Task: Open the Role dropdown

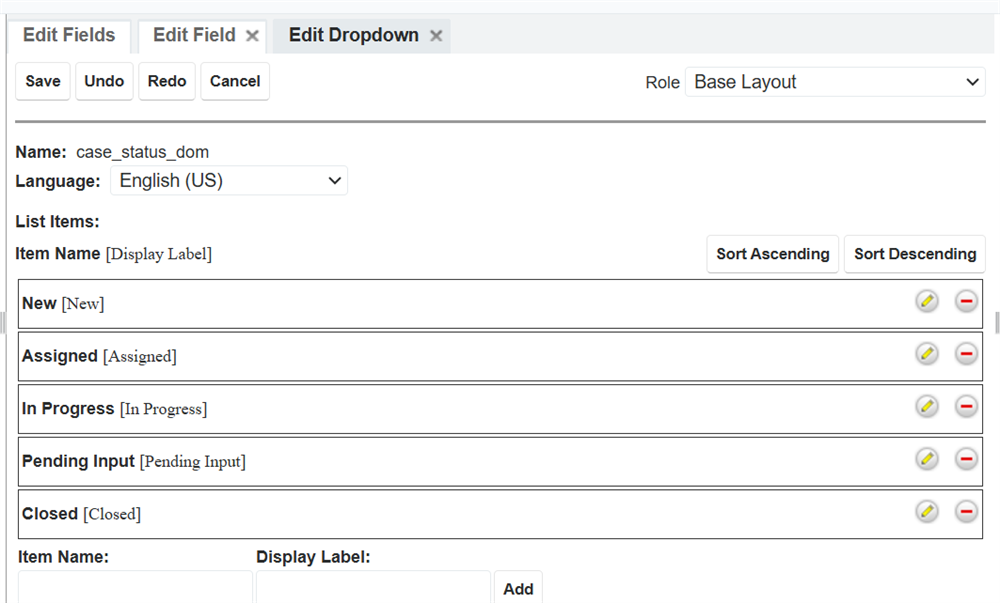Action: [x=835, y=82]
